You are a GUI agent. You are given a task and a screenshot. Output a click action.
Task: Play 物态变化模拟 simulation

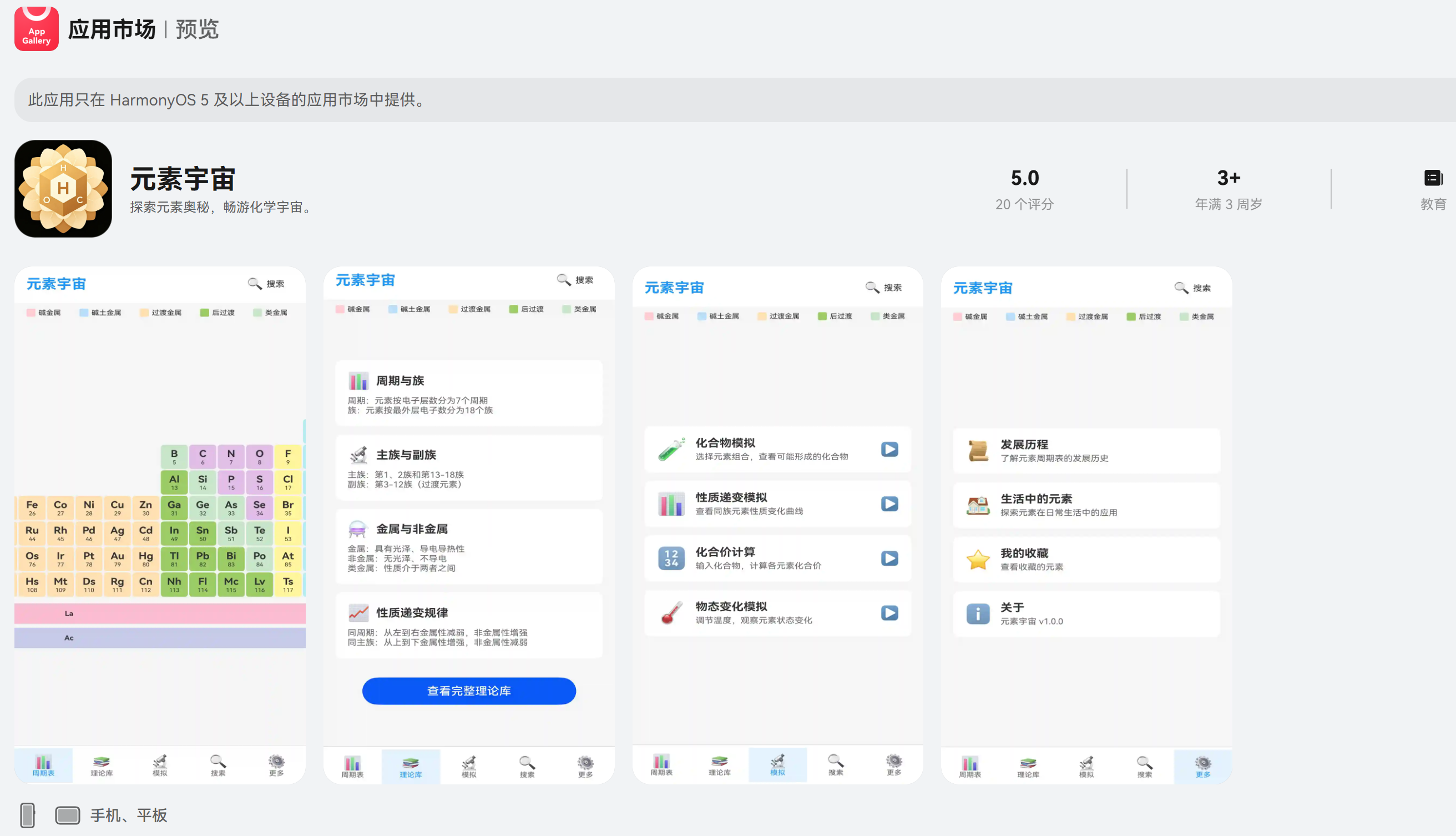(x=889, y=613)
